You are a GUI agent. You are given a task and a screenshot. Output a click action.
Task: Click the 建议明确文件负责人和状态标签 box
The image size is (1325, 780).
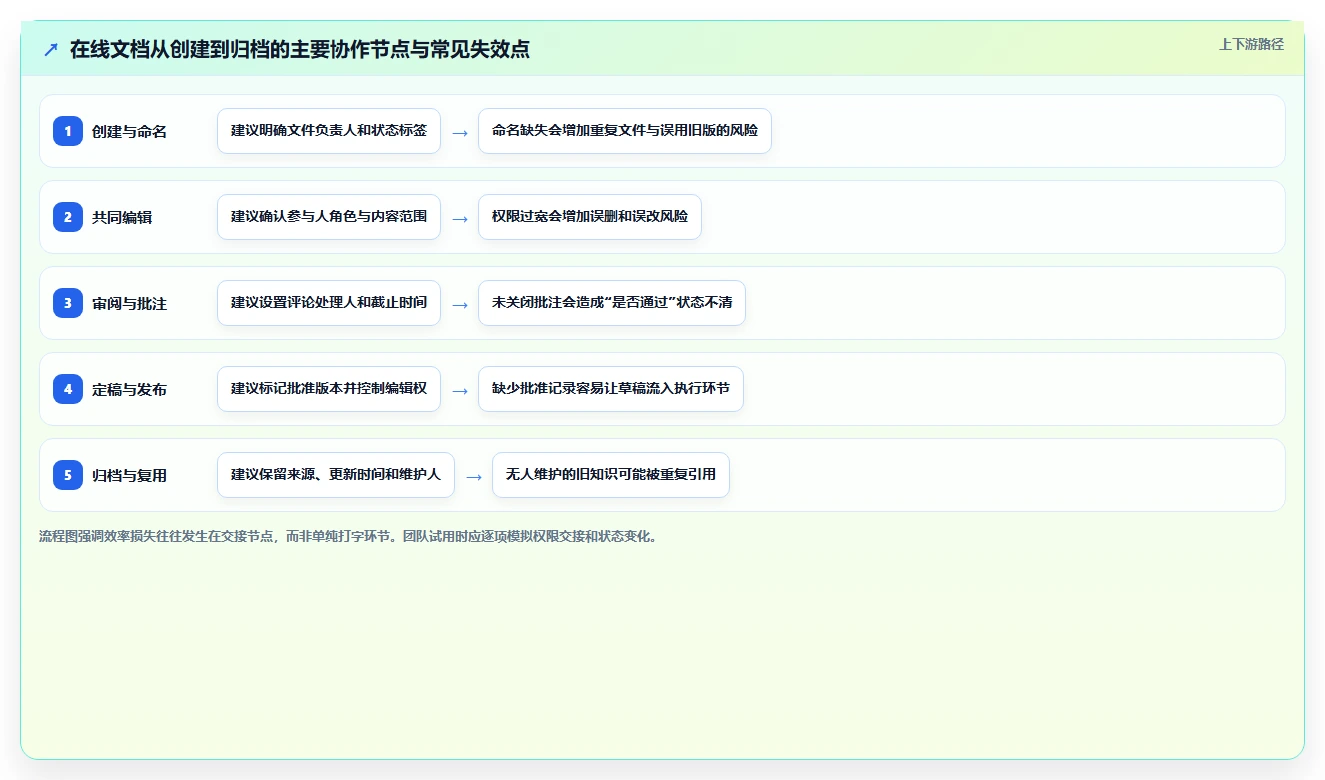[x=329, y=131]
